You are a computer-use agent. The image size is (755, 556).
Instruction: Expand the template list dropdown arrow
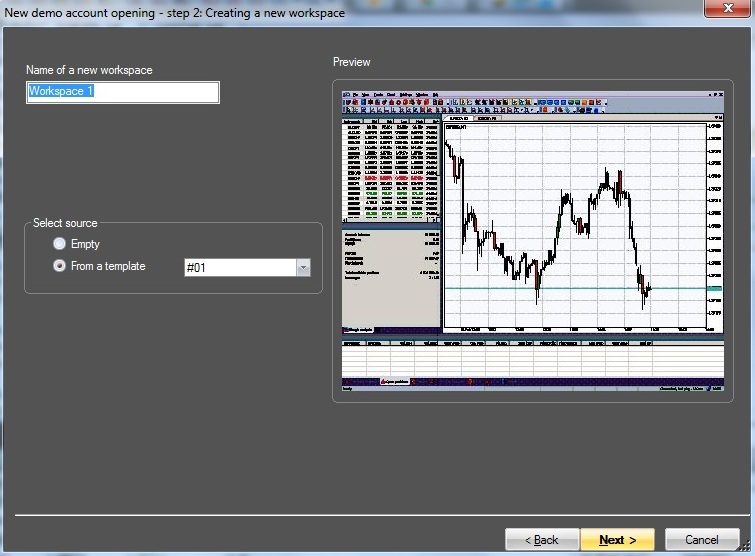(303, 268)
